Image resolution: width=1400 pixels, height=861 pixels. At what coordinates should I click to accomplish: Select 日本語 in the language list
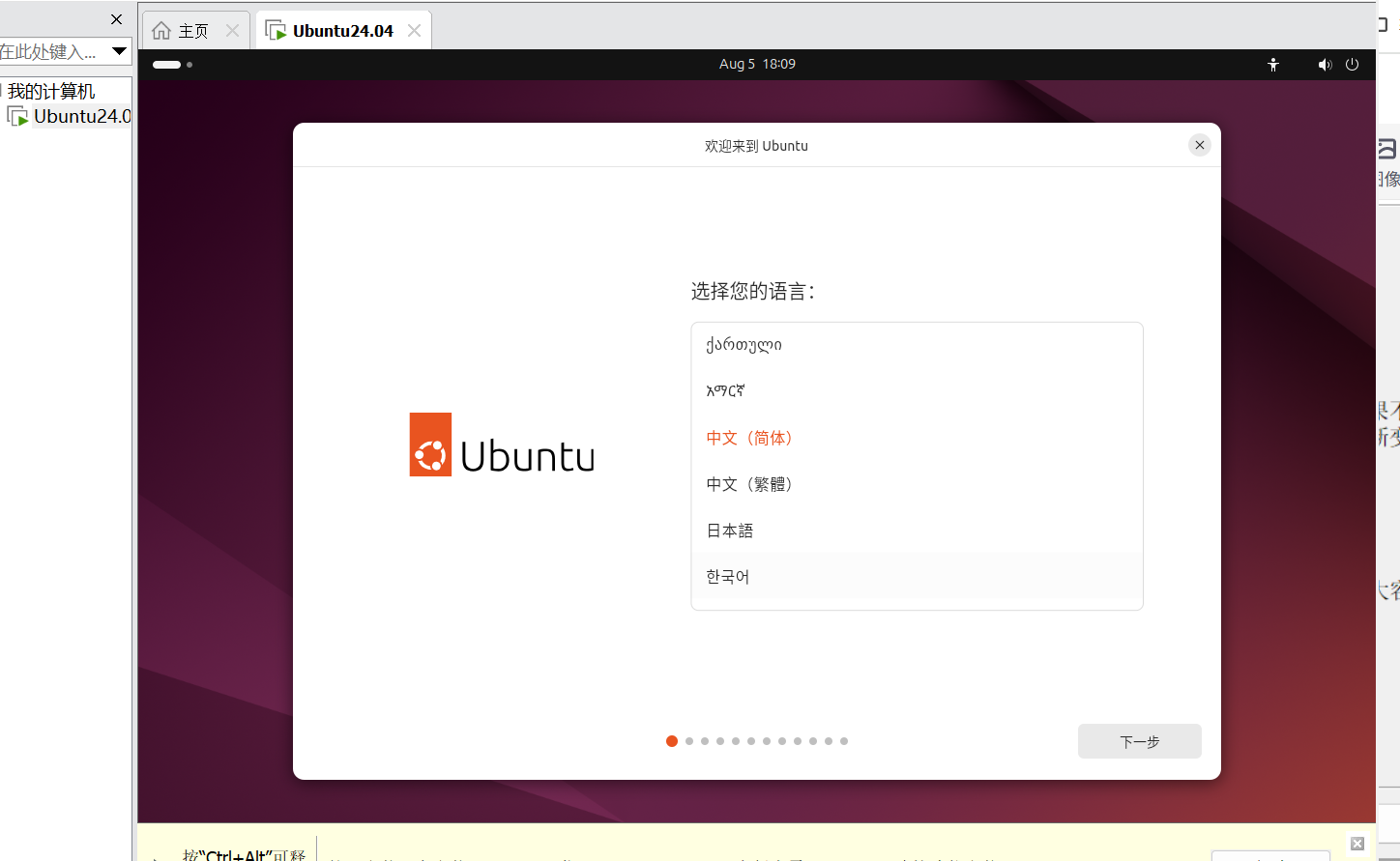point(917,531)
